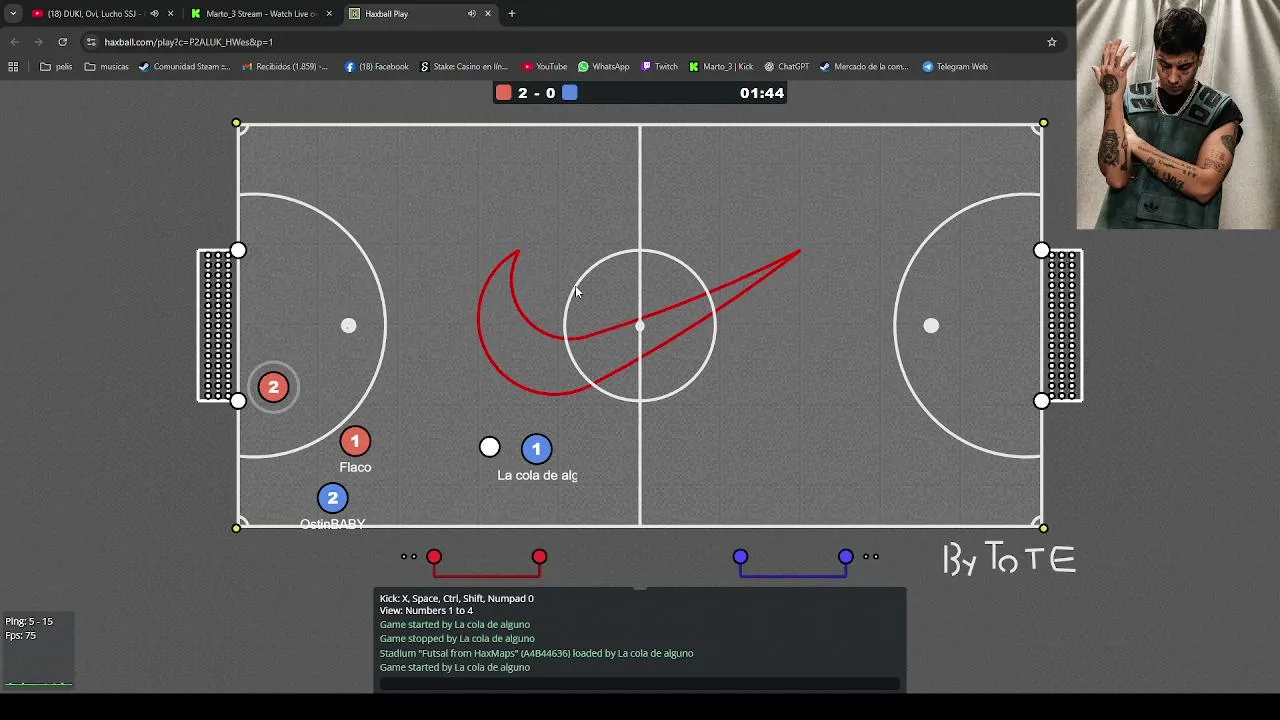Image resolution: width=1280 pixels, height=720 pixels.
Task: Mute the YouTube tab audio icon
Action: click(x=154, y=14)
